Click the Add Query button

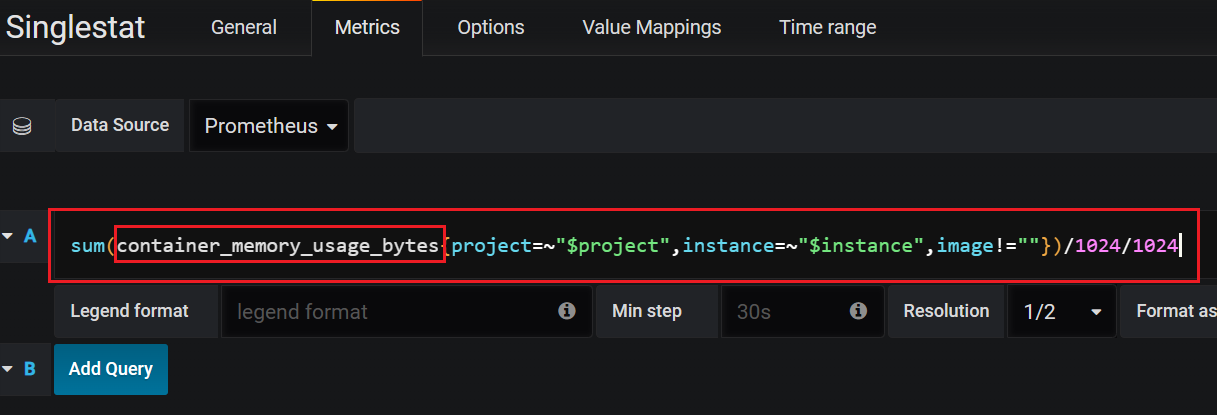coord(111,369)
